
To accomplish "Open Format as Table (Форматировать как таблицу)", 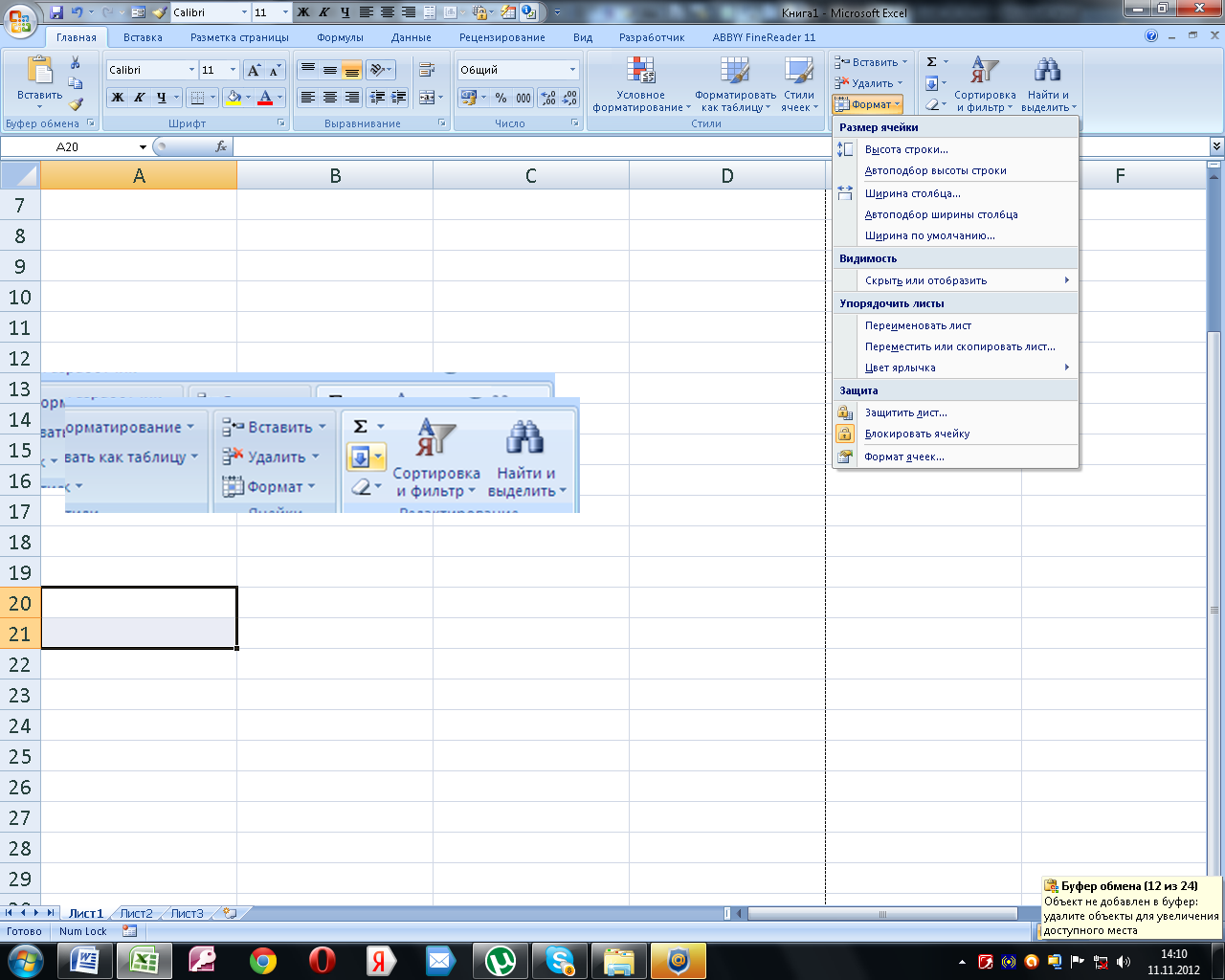I will (735, 84).
